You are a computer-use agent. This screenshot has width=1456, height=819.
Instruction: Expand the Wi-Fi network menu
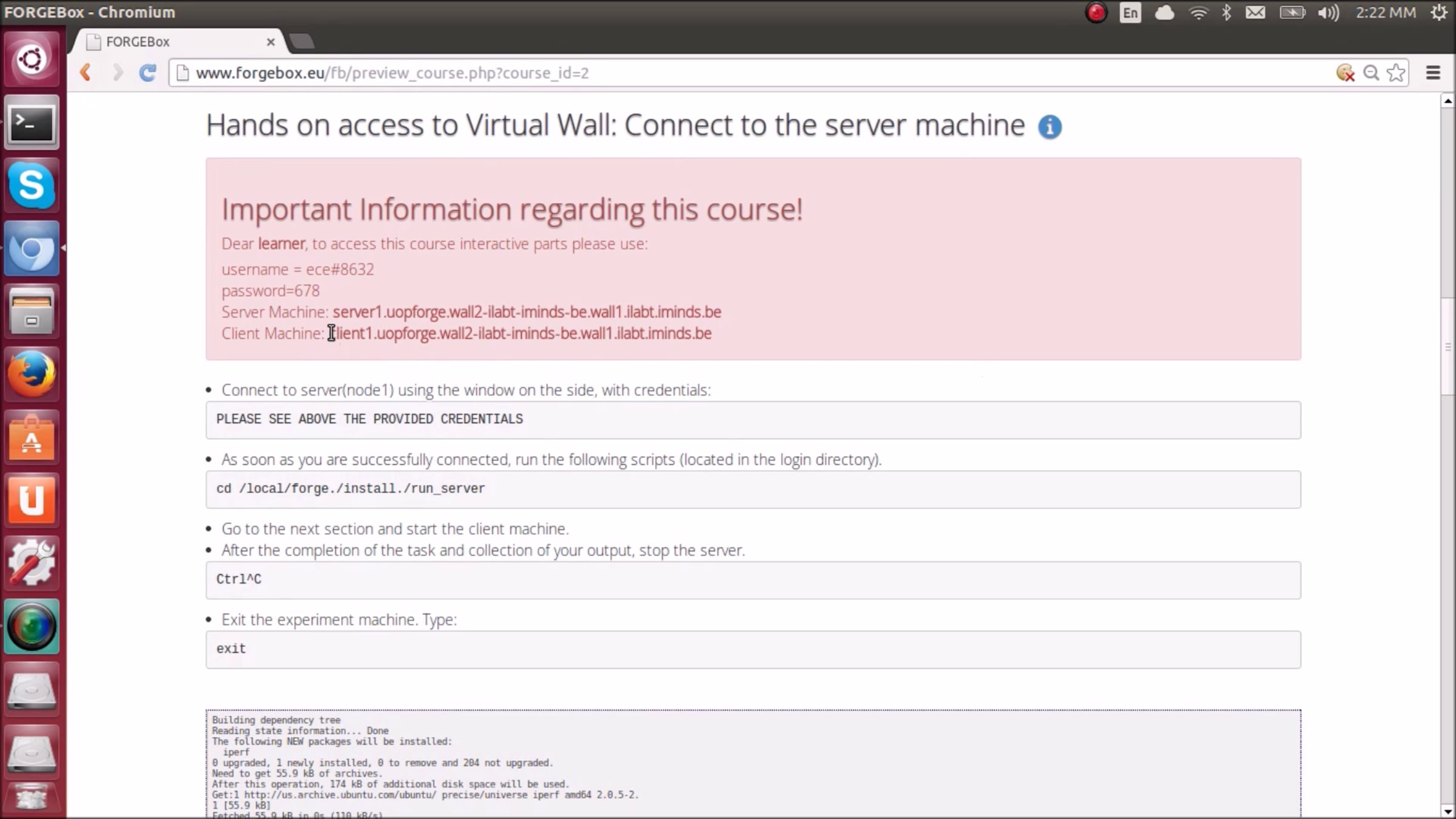[1198, 13]
